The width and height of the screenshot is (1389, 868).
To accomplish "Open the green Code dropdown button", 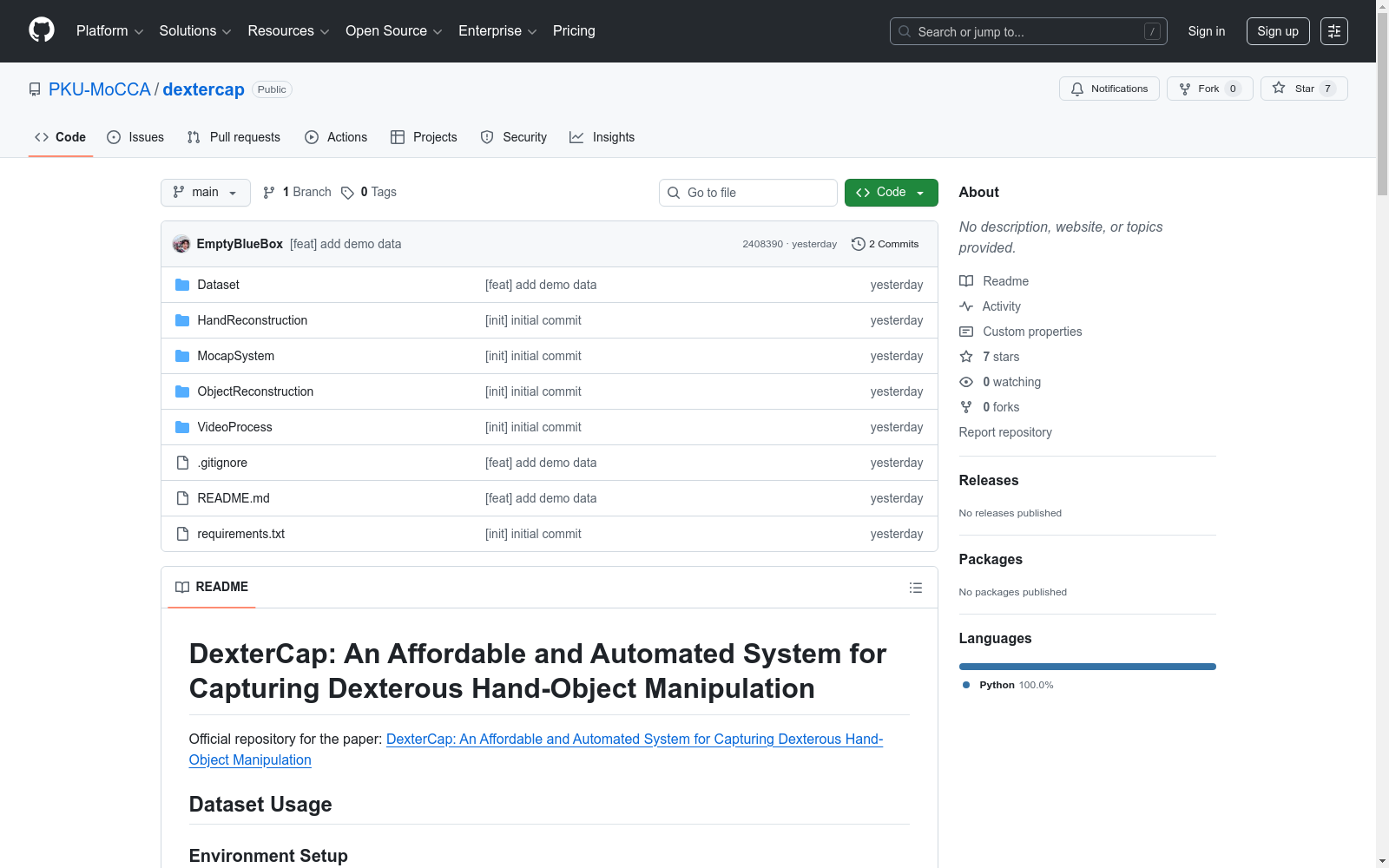I will pyautogui.click(x=891, y=193).
